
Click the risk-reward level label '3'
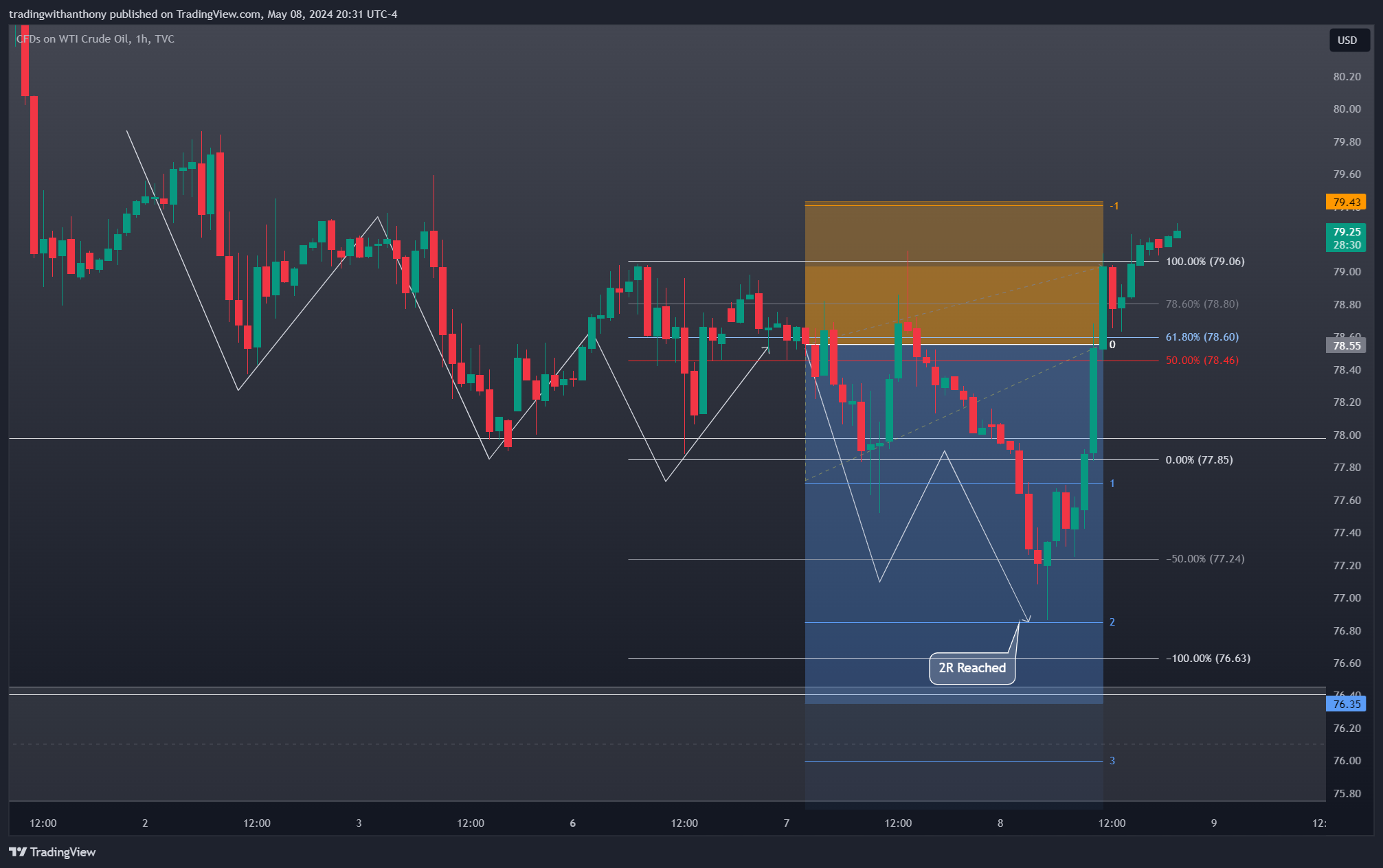click(1112, 761)
